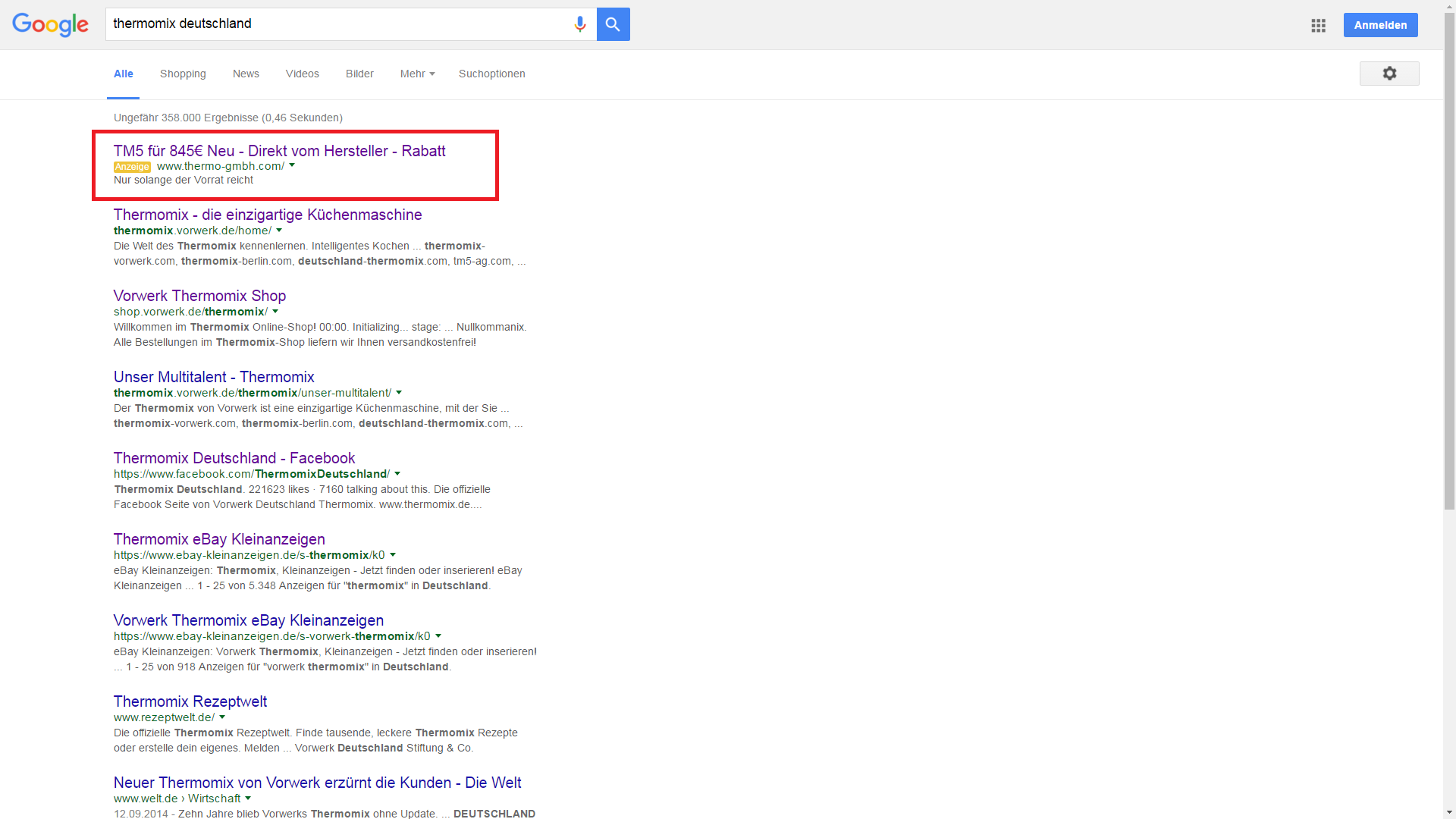Expand arrow beside www.welt.de › Wirtschaft

248,798
